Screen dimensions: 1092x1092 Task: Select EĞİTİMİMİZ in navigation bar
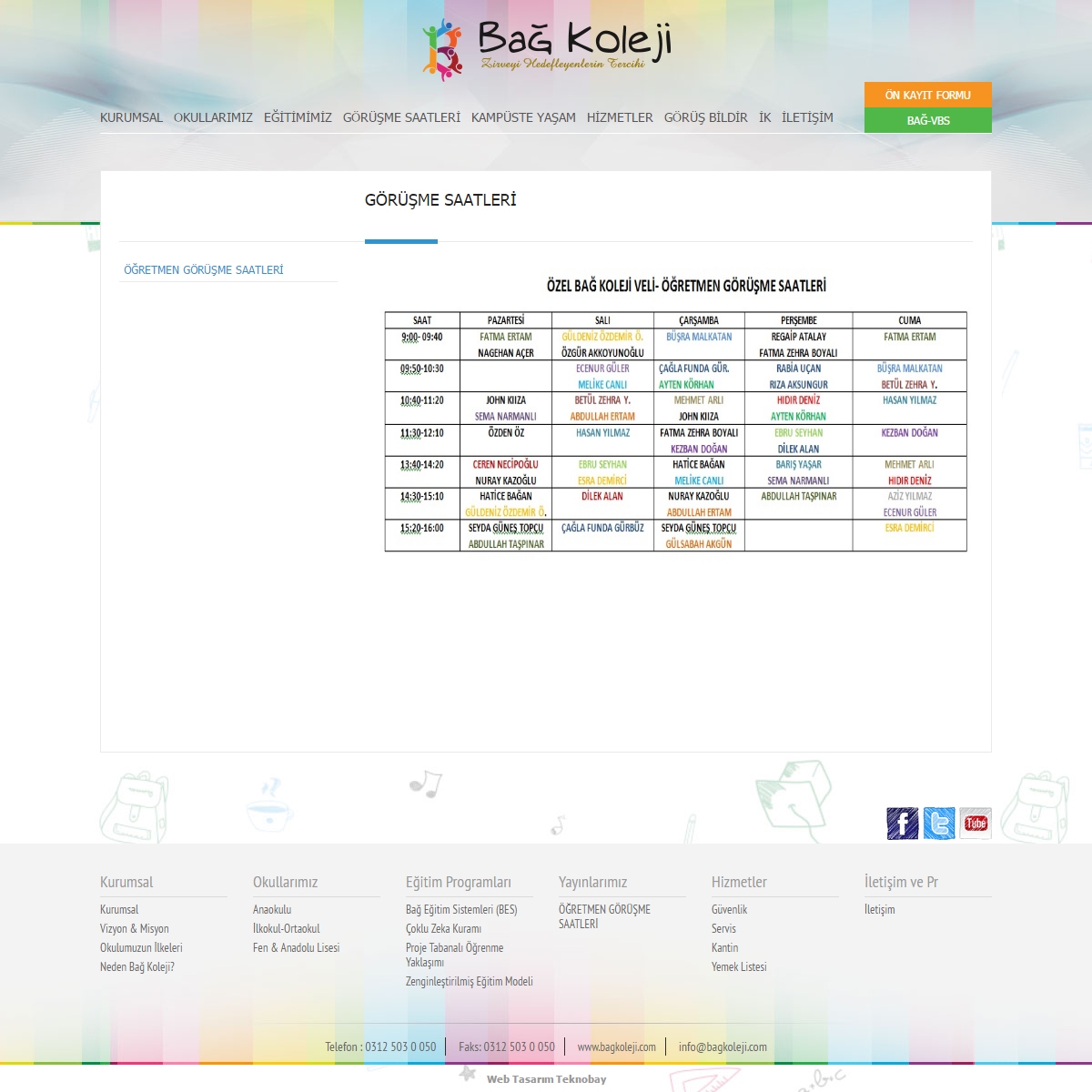tap(298, 117)
